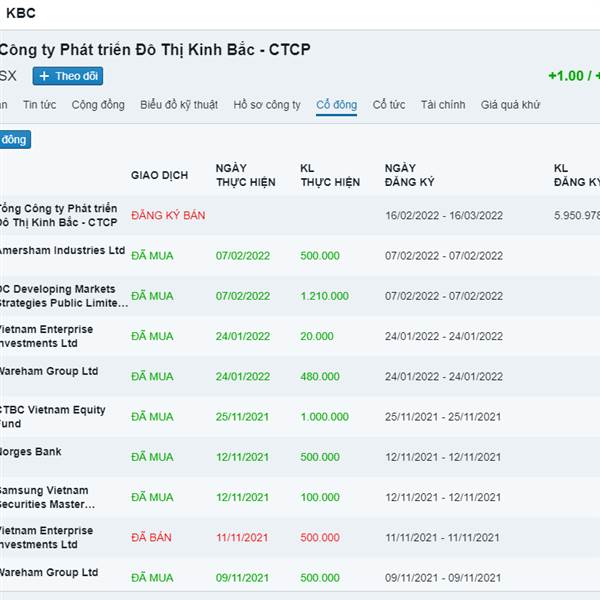
Task: Click the red 11/11/2021 execution date
Action: click(x=242, y=537)
